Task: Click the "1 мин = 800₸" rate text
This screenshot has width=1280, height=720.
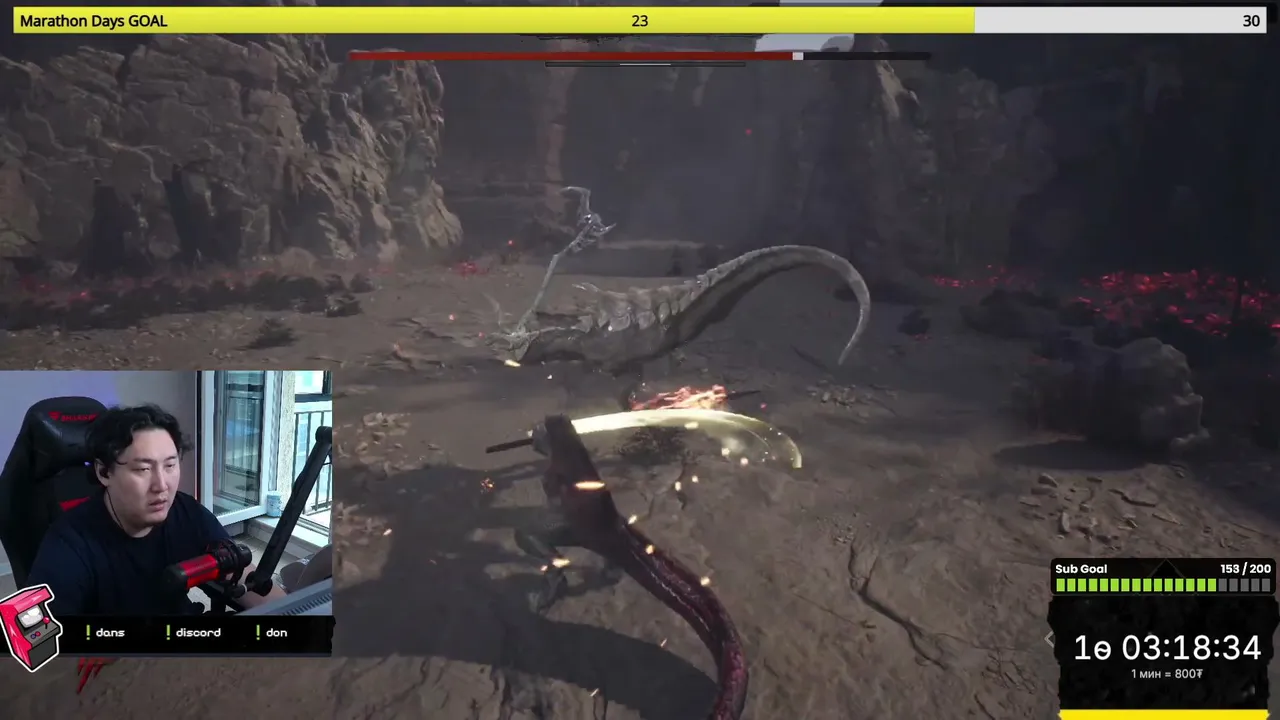Action: [1166, 674]
